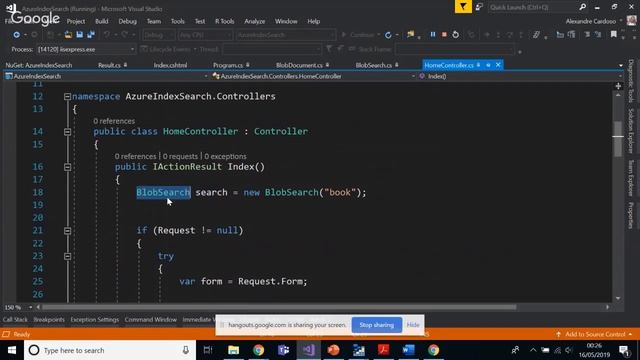The width and height of the screenshot is (640, 360).
Task: Open the Exception Settings panel tab
Action: coord(95,320)
